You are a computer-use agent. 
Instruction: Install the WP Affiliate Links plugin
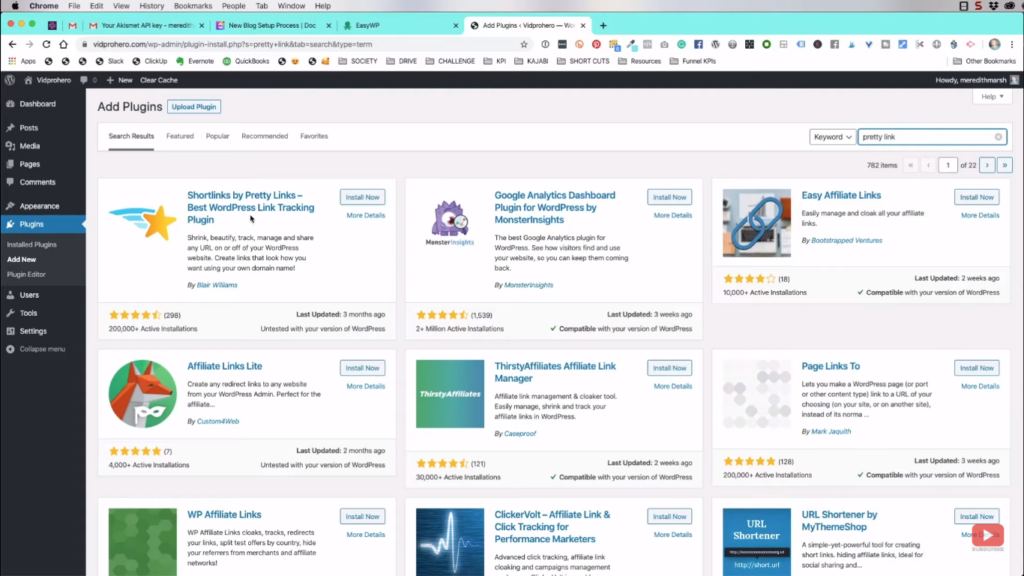coord(362,517)
